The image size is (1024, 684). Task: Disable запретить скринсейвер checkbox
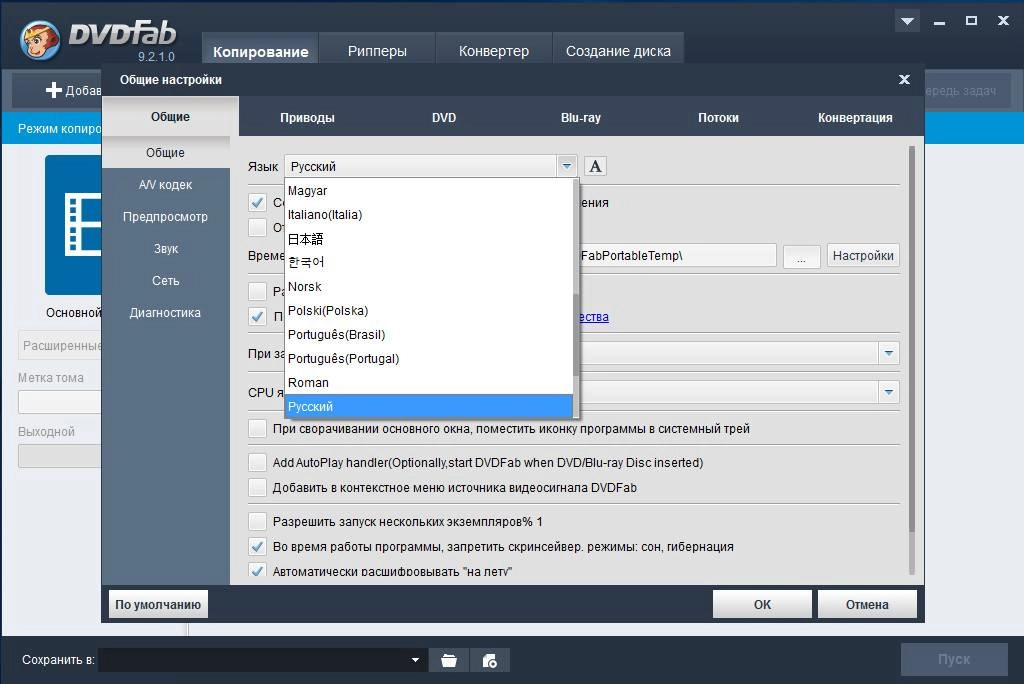[257, 546]
